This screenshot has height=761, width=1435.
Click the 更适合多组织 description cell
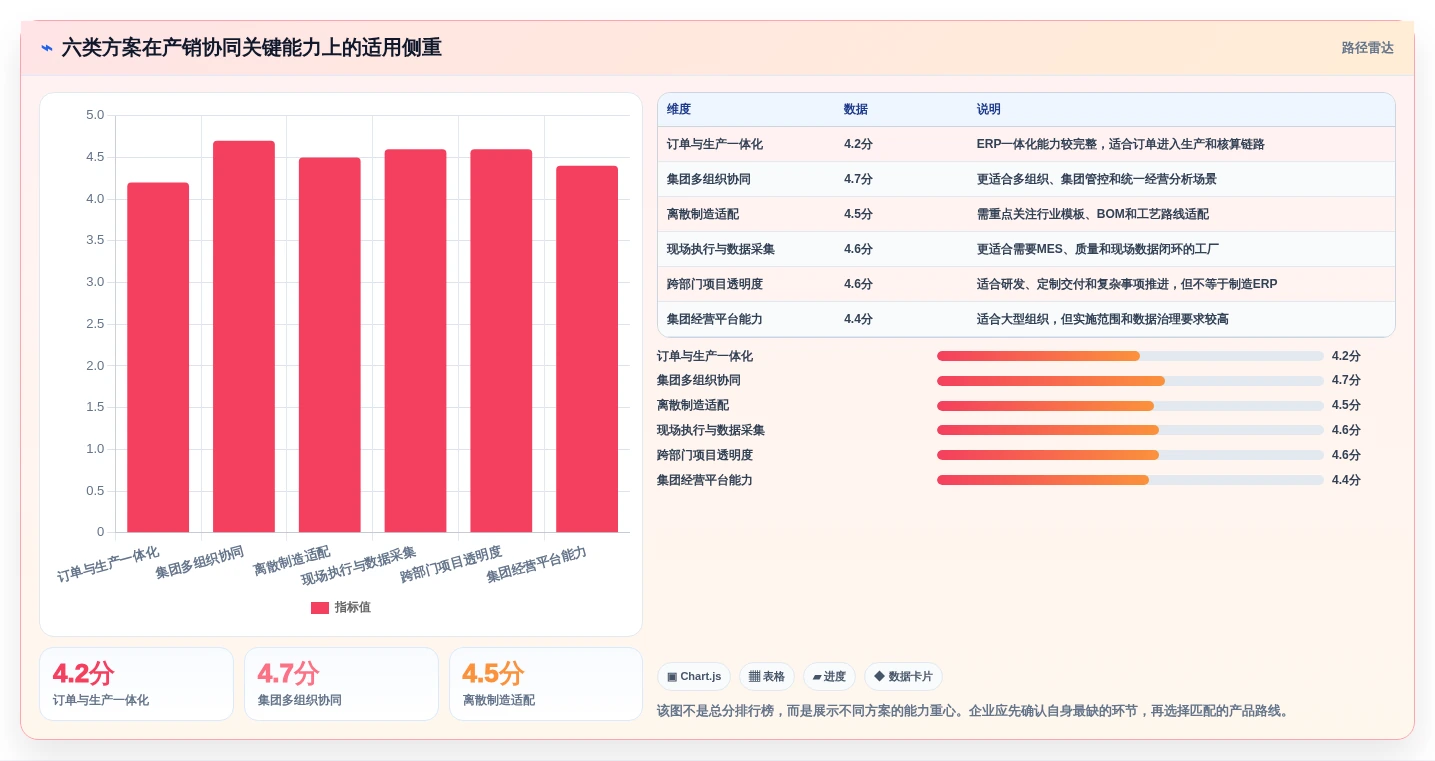pos(1181,179)
